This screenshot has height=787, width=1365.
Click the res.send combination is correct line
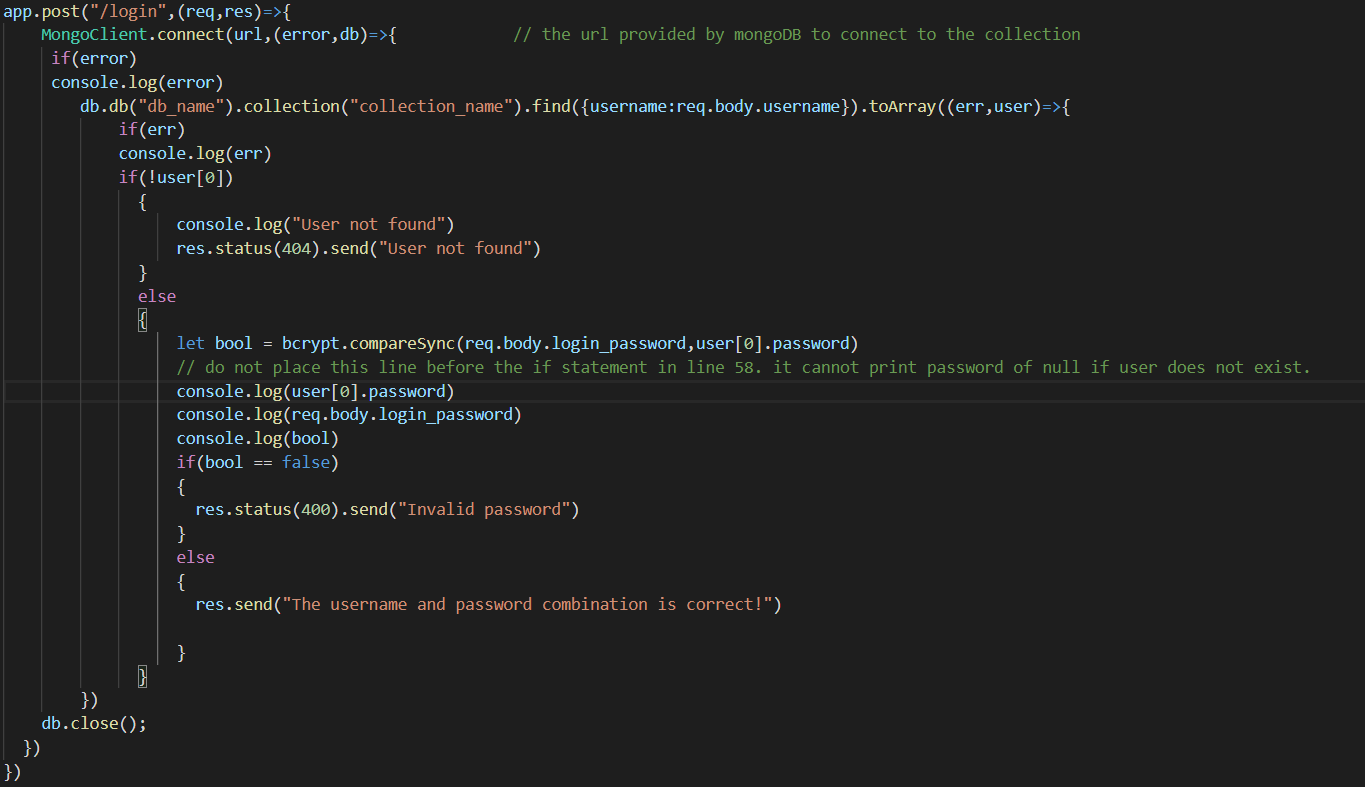488,604
